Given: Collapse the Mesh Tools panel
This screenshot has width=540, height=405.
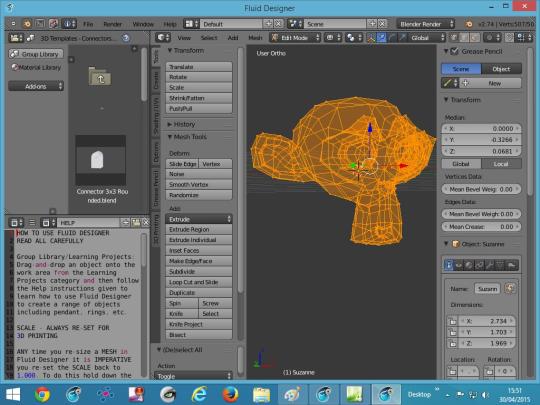Looking at the screenshot, I should tap(187, 137).
